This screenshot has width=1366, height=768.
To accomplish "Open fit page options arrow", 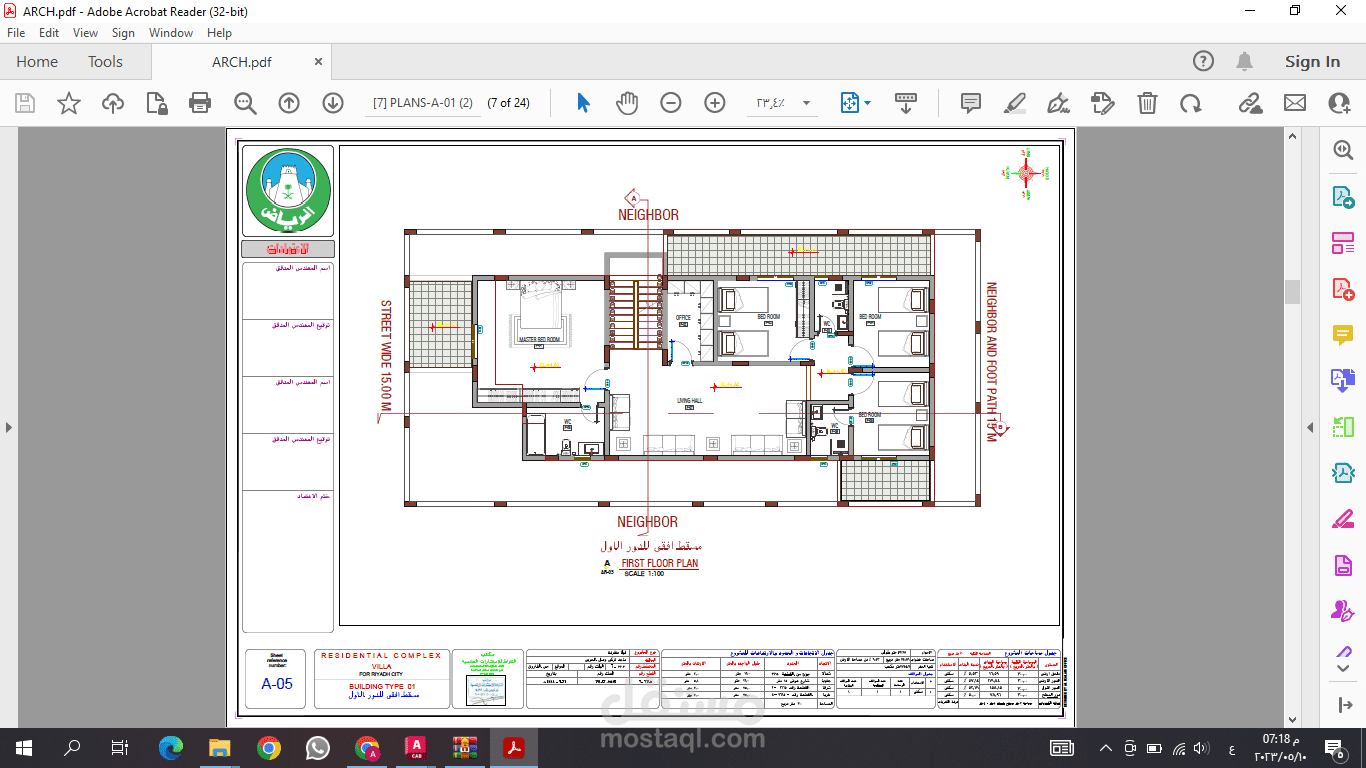I will [x=868, y=103].
